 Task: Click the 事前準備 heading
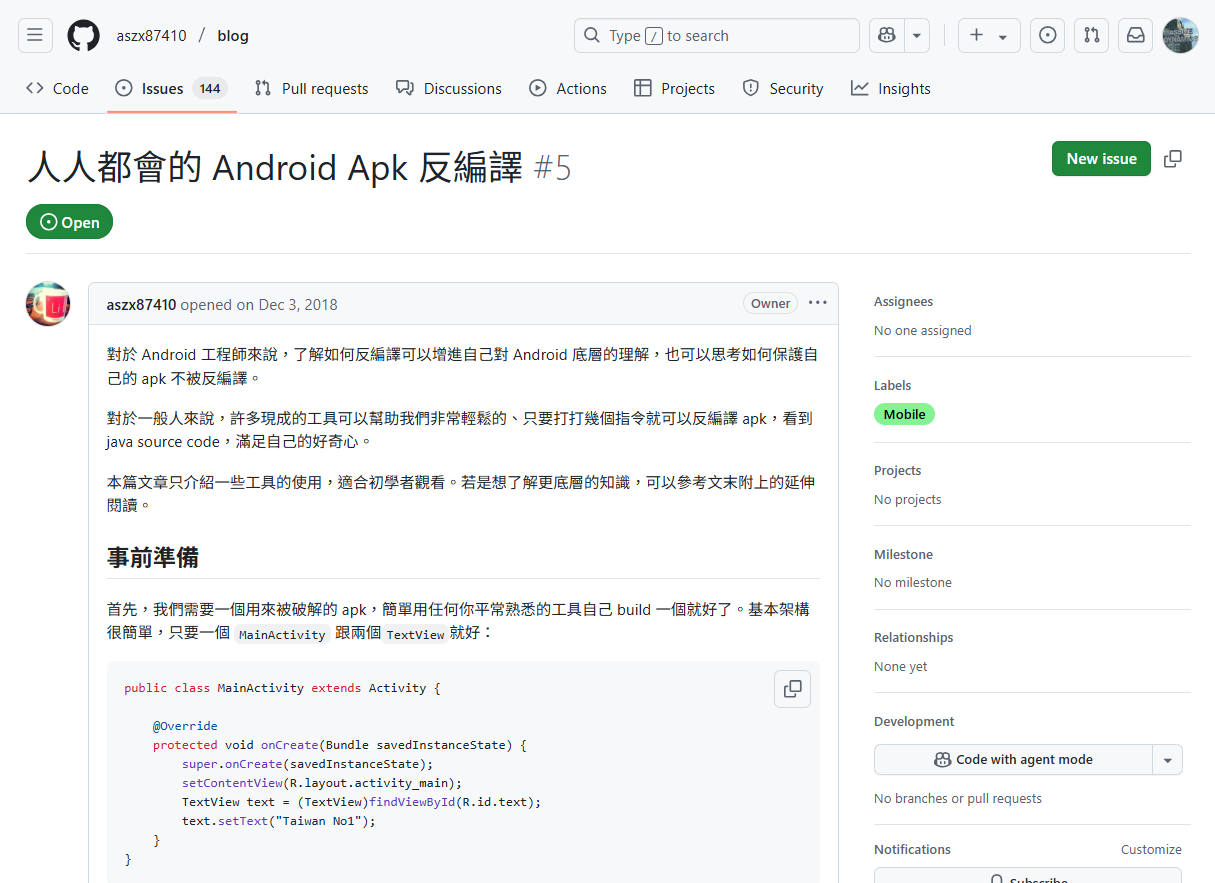pos(152,558)
